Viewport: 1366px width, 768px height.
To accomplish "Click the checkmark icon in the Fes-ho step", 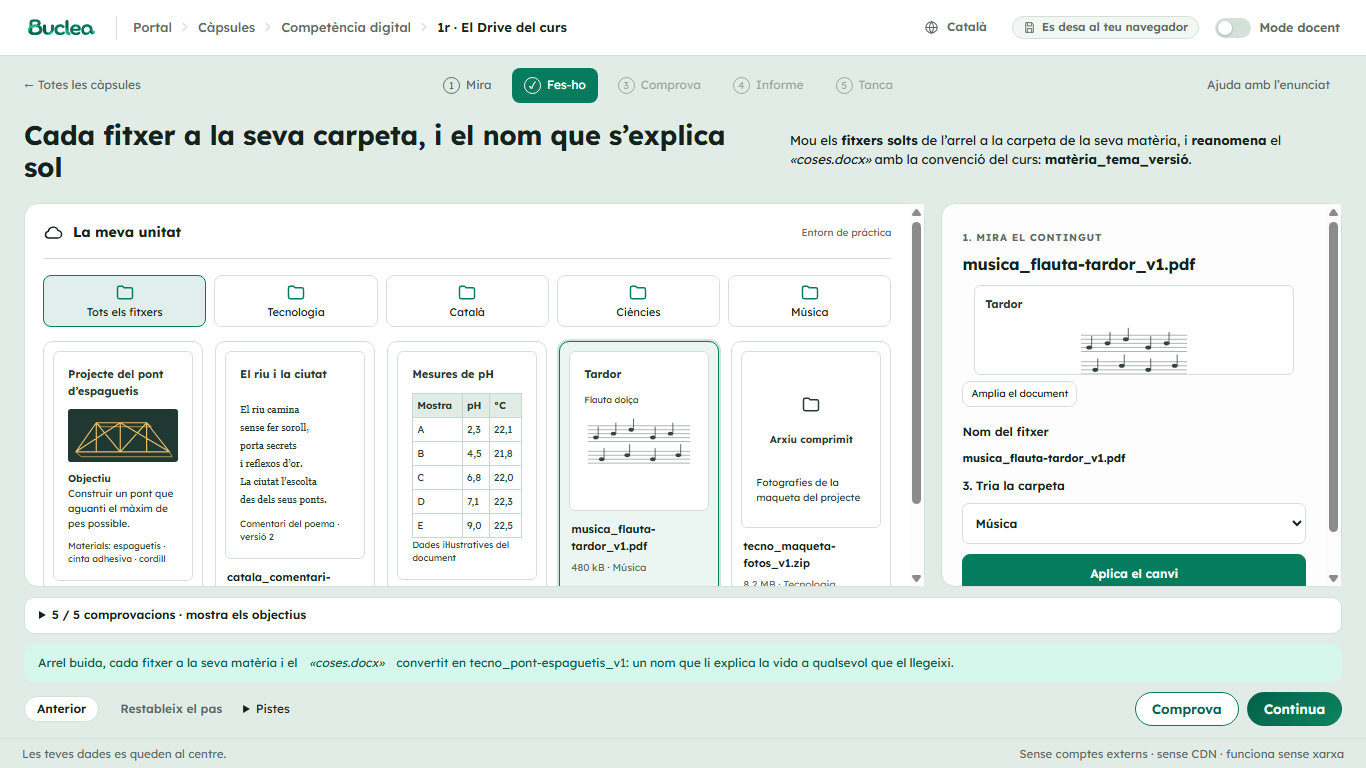I will (x=532, y=85).
